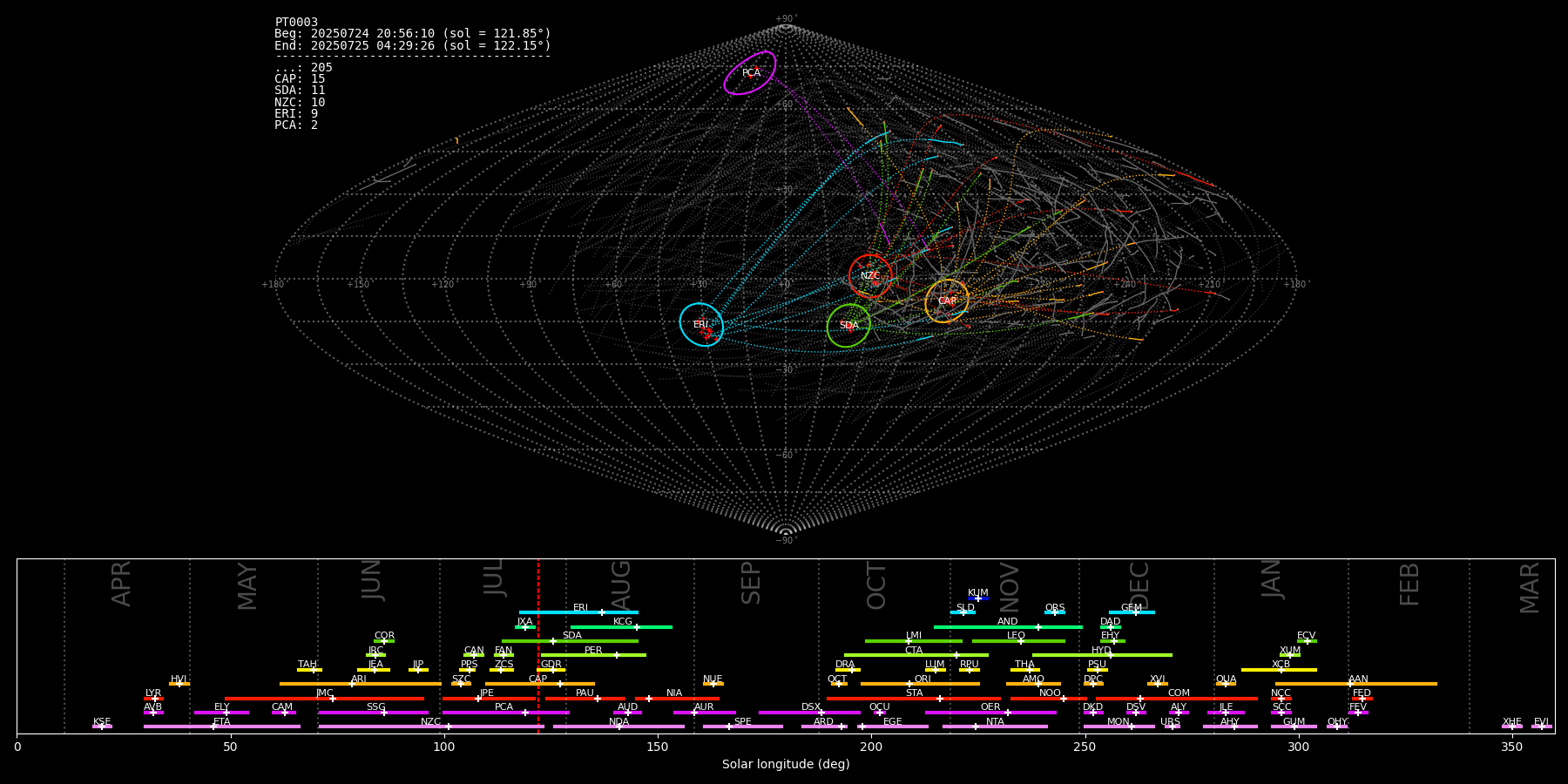Screen dimensions: 1568x784
Task: Click the End: 20250725 04:29:26 timestamp line
Action: (413, 45)
